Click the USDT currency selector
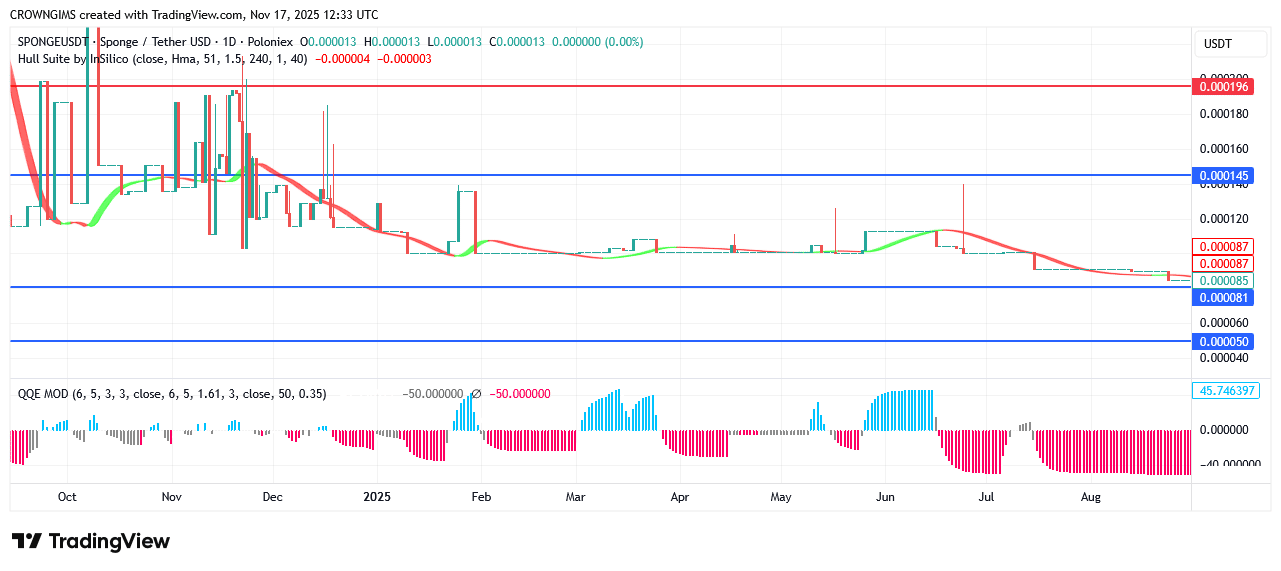The width and height of the screenshot is (1281, 571). tap(1217, 44)
